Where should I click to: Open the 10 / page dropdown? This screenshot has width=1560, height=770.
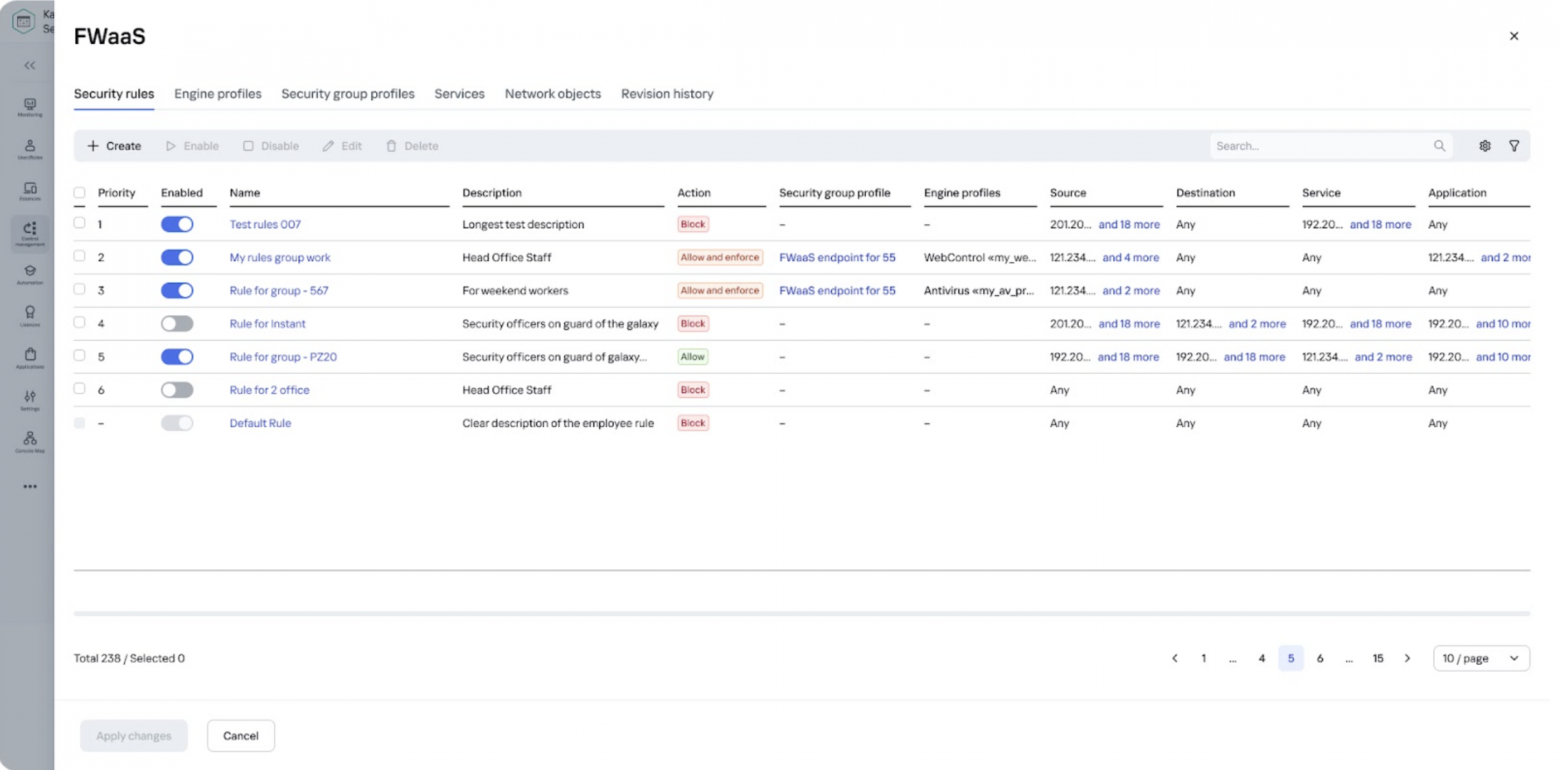pyautogui.click(x=1481, y=659)
